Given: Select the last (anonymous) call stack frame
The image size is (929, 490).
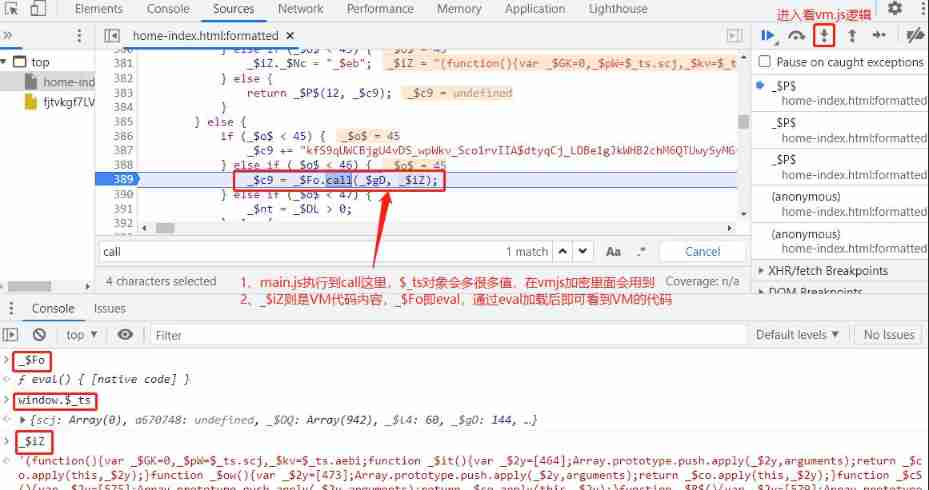Looking at the screenshot, I should (x=840, y=241).
